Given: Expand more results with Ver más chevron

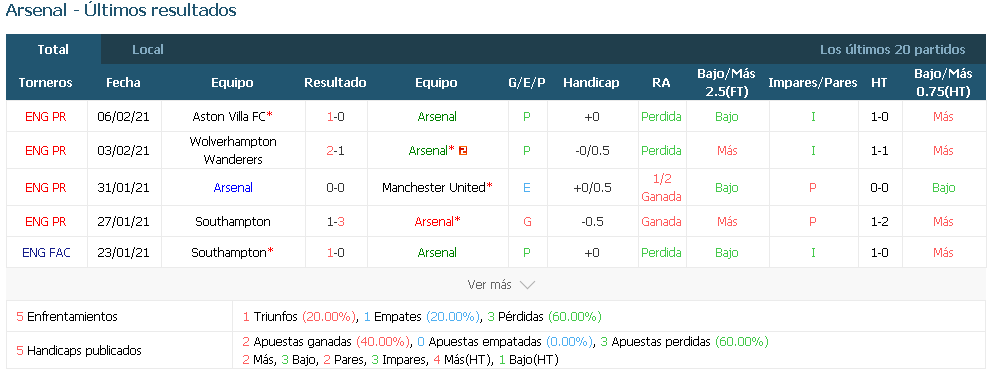Looking at the screenshot, I should click(x=501, y=285).
